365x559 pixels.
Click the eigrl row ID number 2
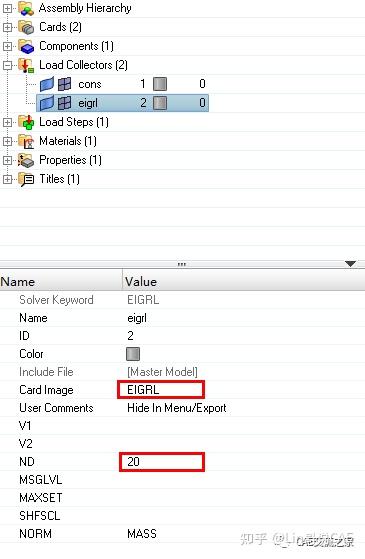(143, 103)
